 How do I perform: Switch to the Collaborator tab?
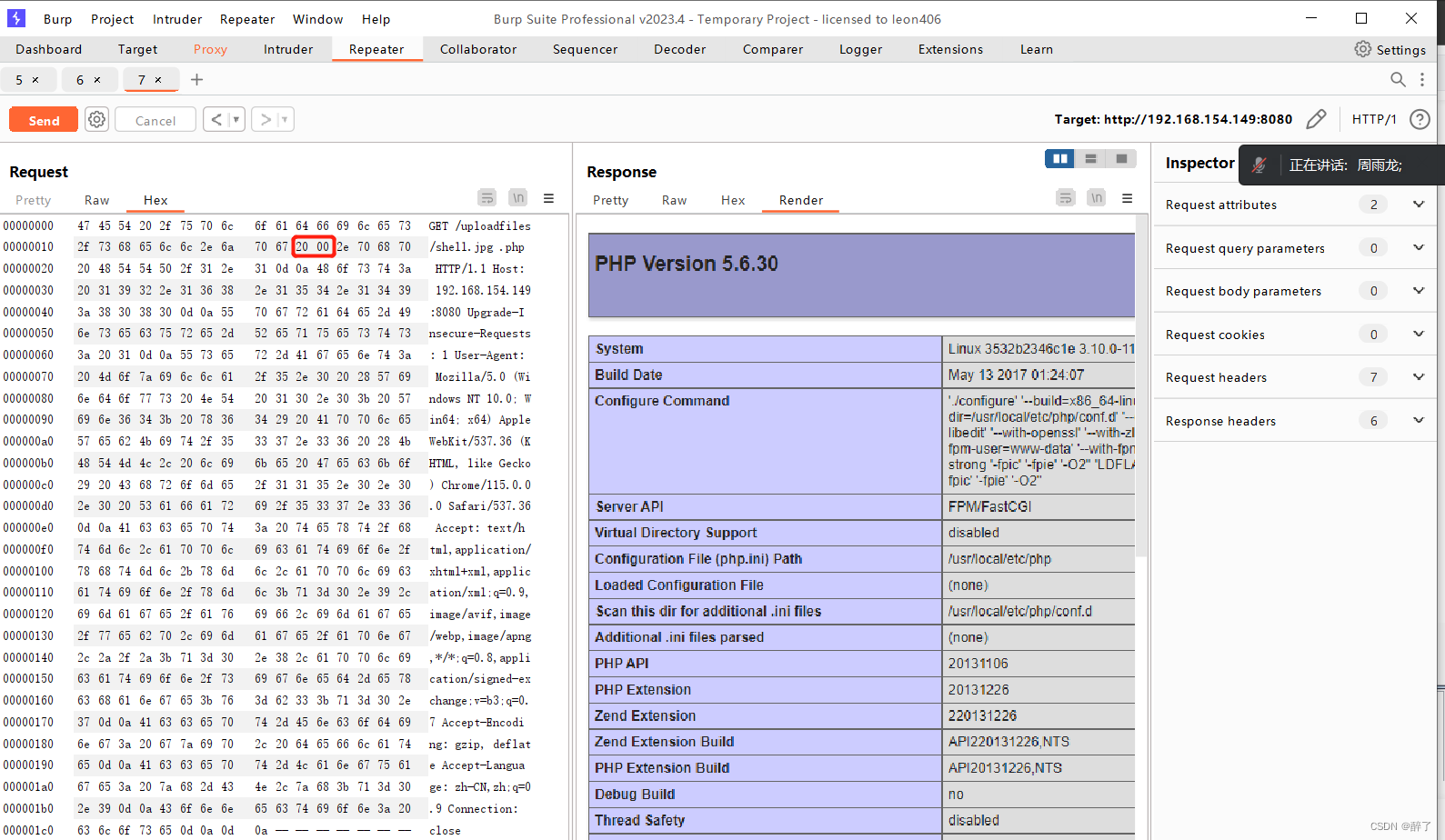pos(478,49)
